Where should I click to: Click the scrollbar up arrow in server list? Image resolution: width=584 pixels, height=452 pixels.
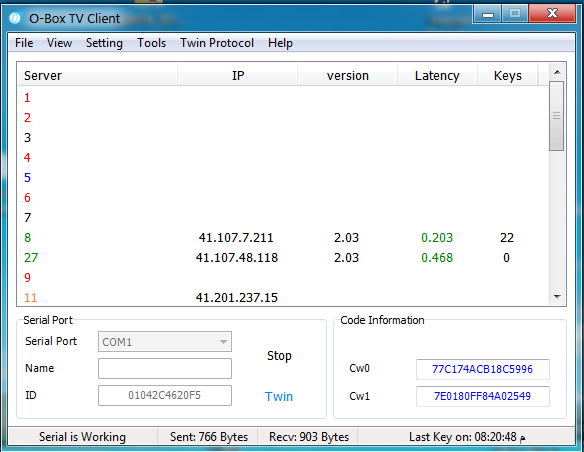[557, 72]
